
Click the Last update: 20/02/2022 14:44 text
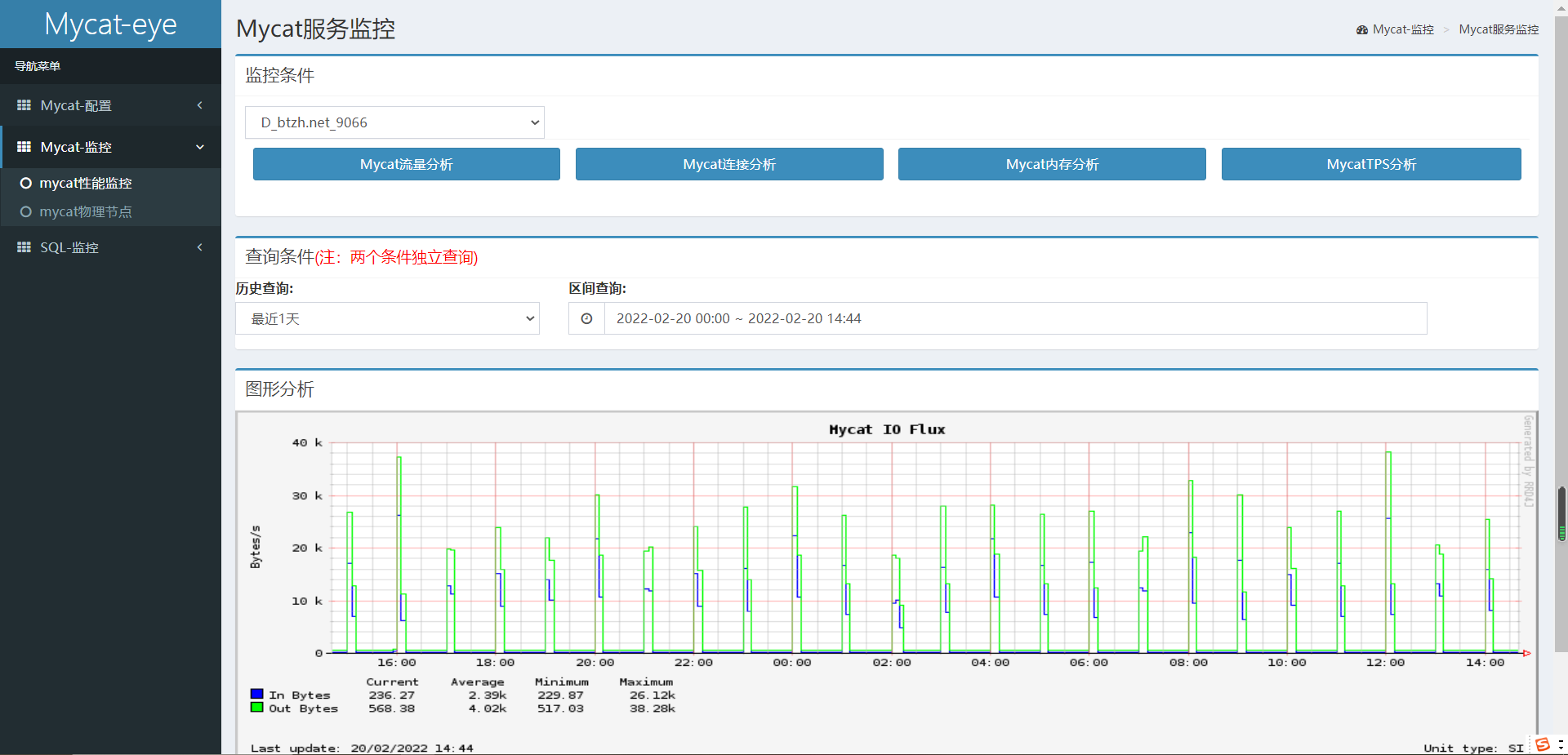[x=362, y=748]
